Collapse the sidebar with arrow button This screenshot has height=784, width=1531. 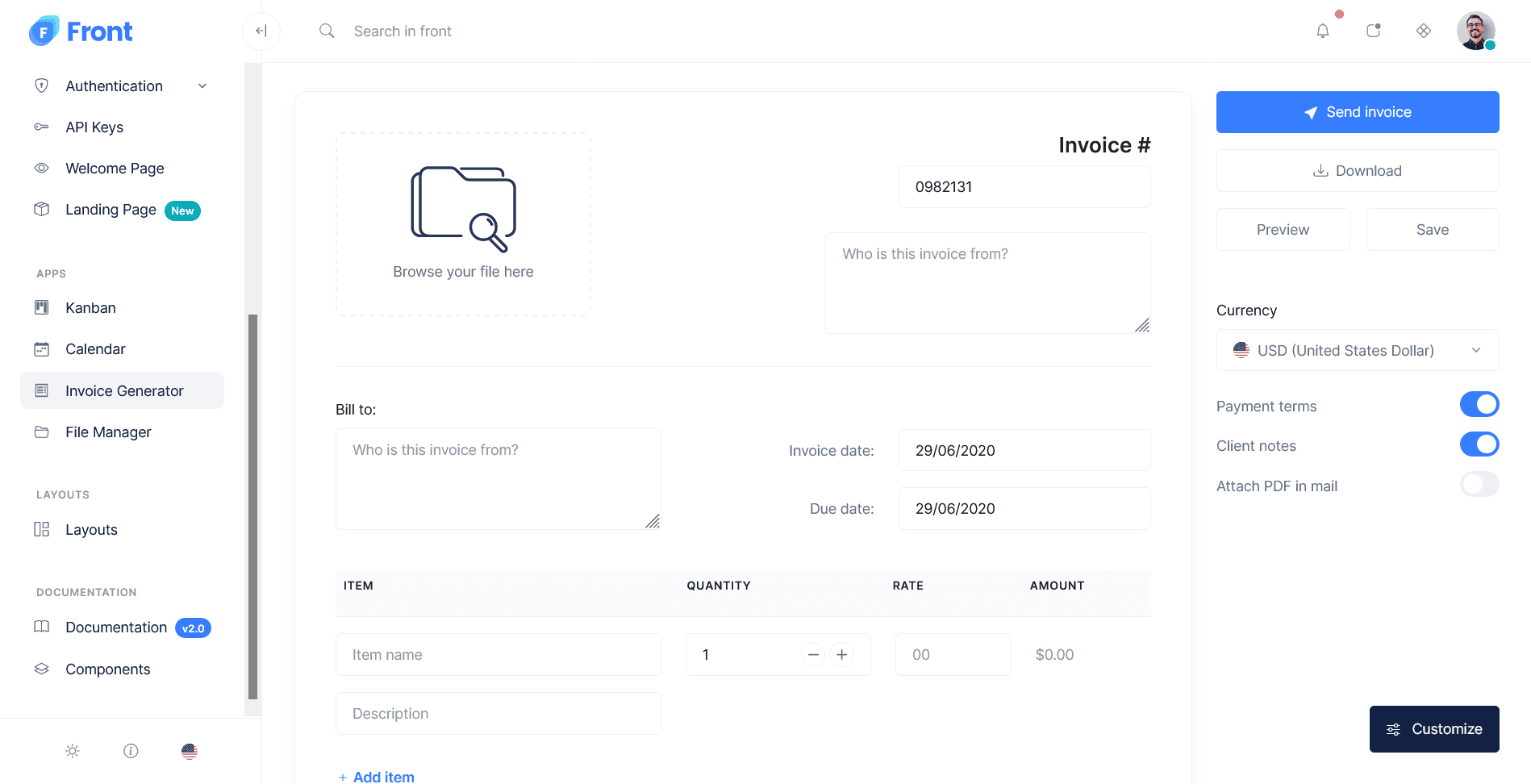[261, 31]
